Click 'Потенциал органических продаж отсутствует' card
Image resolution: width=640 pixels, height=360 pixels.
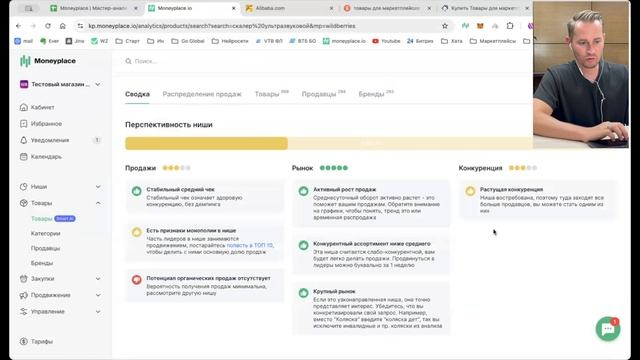[x=204, y=285]
